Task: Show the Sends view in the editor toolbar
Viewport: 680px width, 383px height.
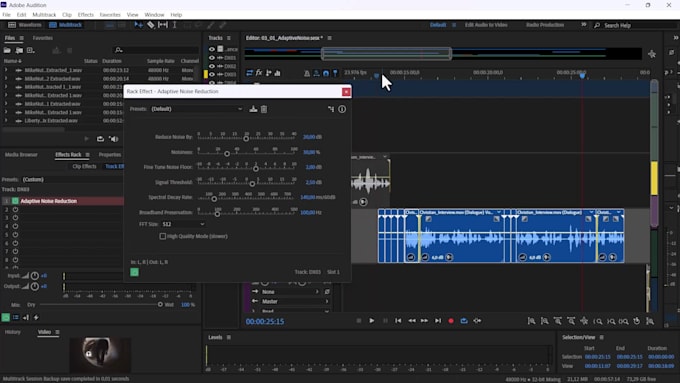Action: point(268,73)
